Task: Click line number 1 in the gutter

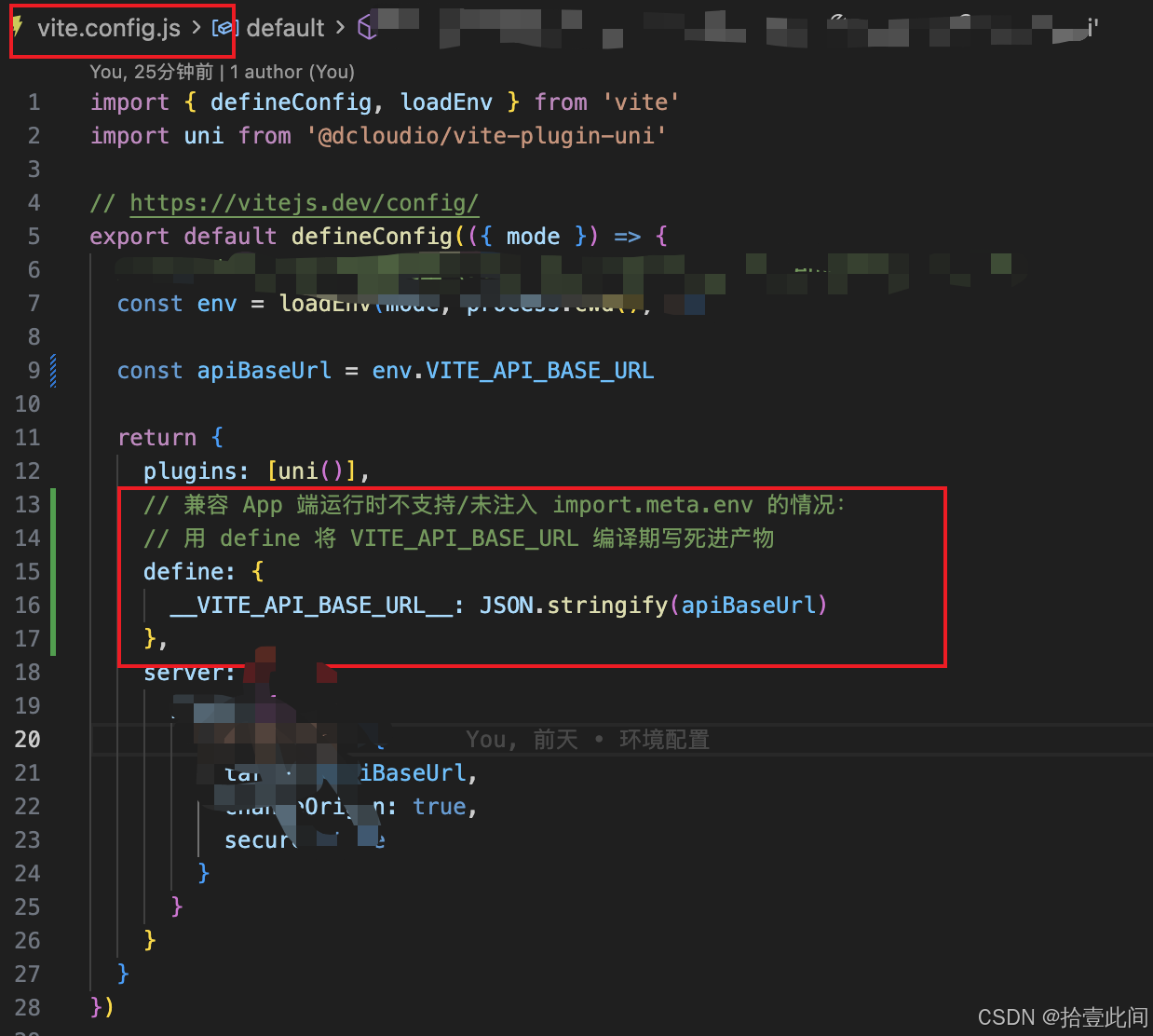Action: coord(34,102)
